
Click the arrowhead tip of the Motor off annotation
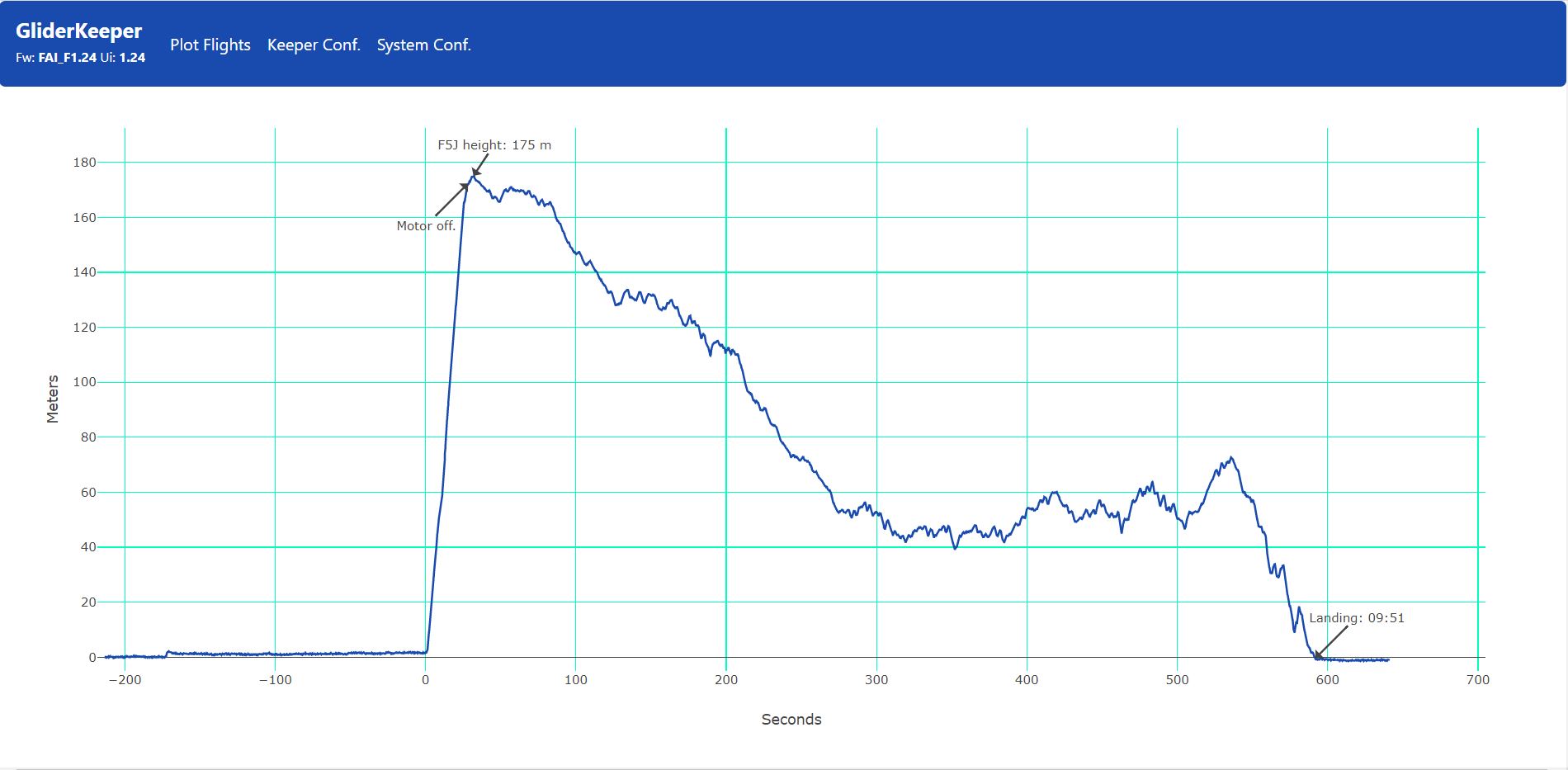(468, 183)
